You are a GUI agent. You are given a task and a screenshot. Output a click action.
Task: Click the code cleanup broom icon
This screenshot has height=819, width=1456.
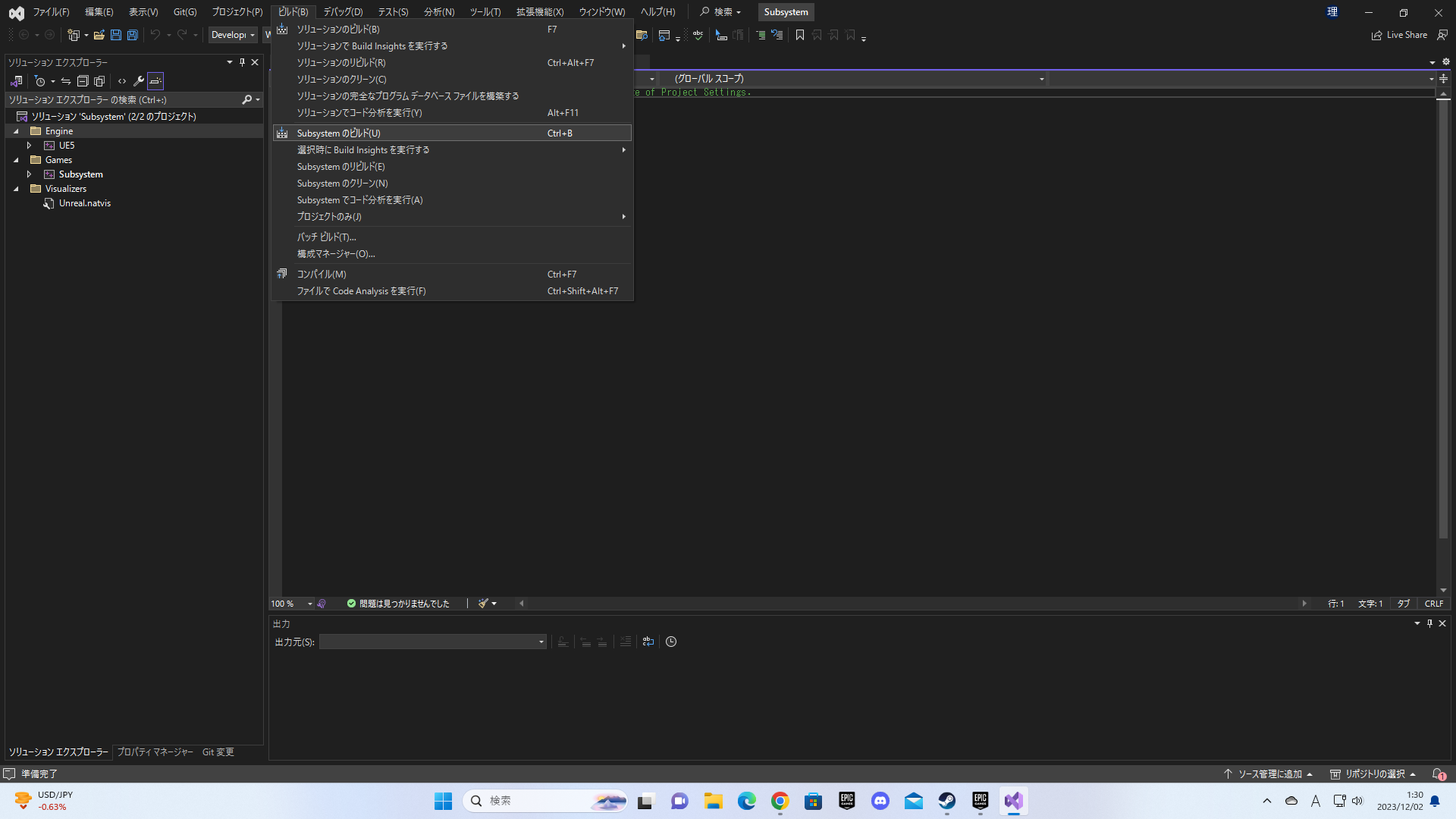pyautogui.click(x=483, y=604)
